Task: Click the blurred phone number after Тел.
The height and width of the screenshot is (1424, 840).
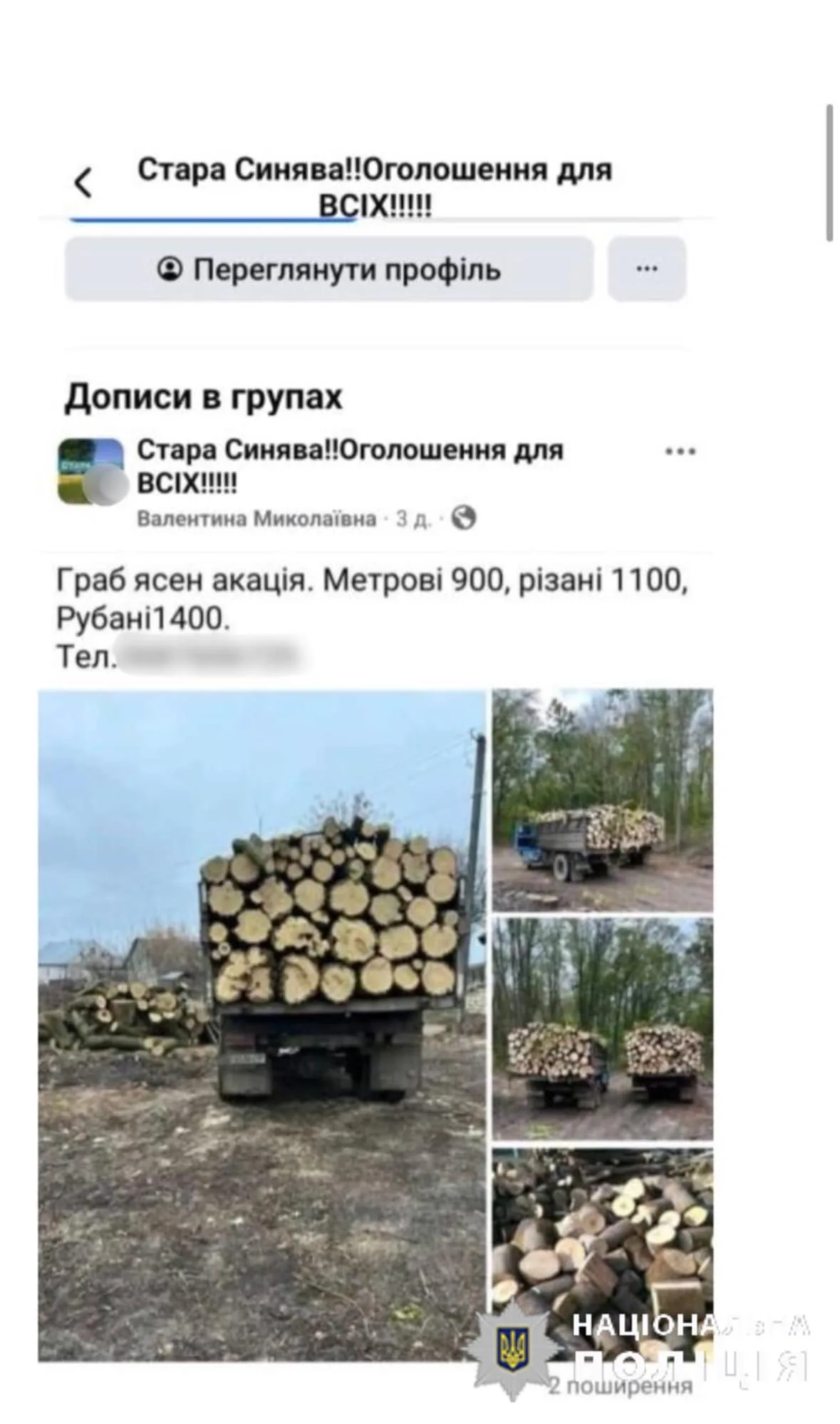Action: tap(211, 656)
